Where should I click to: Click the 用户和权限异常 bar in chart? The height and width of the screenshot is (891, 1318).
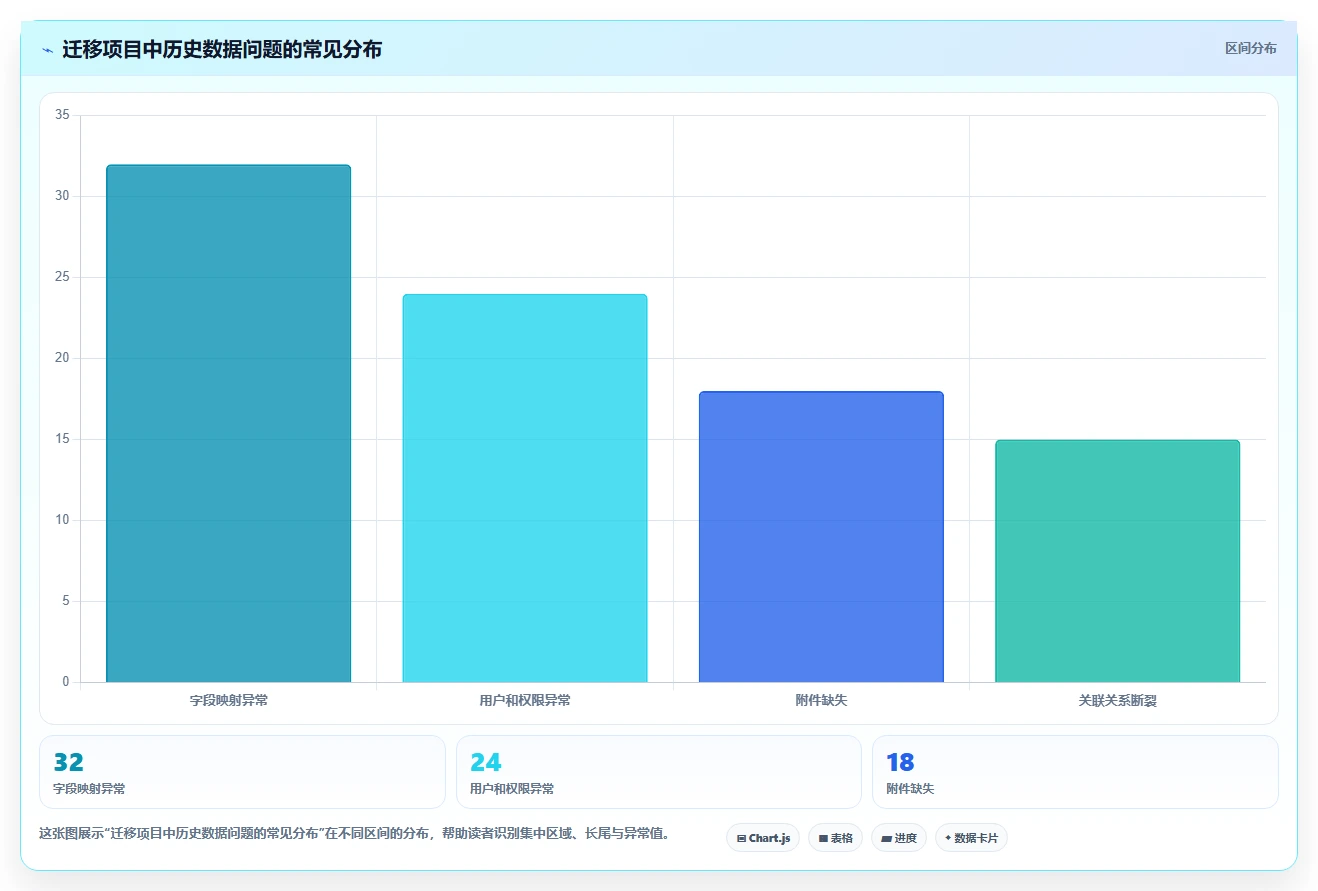point(525,489)
